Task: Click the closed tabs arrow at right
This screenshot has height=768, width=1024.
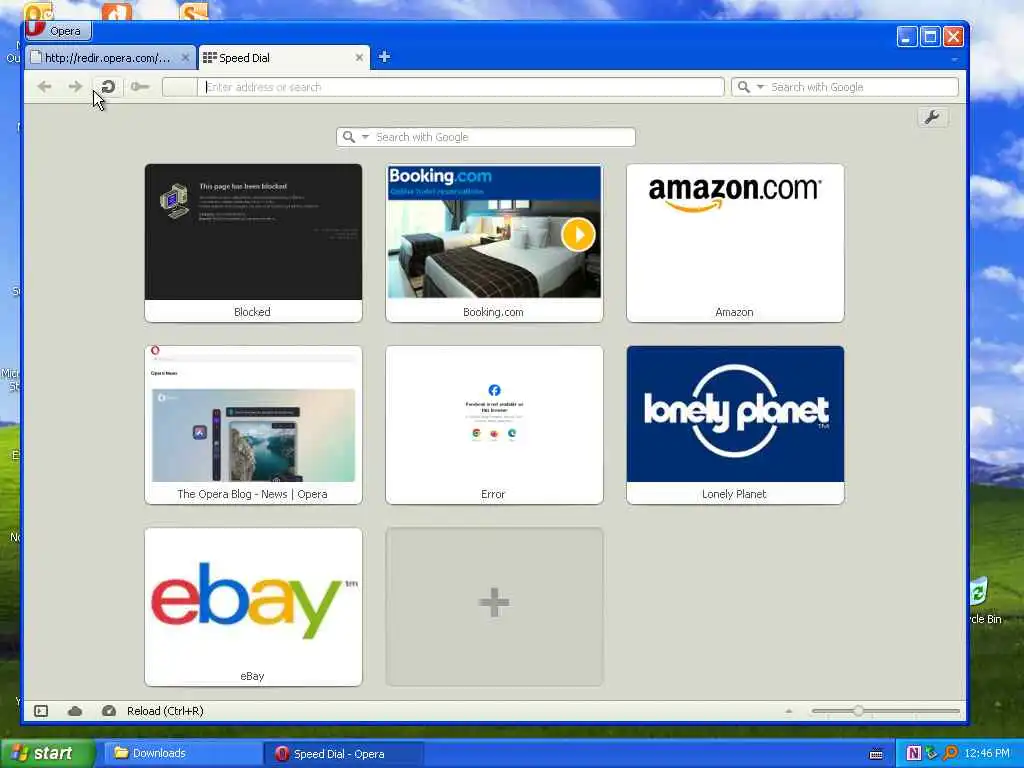Action: click(x=954, y=59)
